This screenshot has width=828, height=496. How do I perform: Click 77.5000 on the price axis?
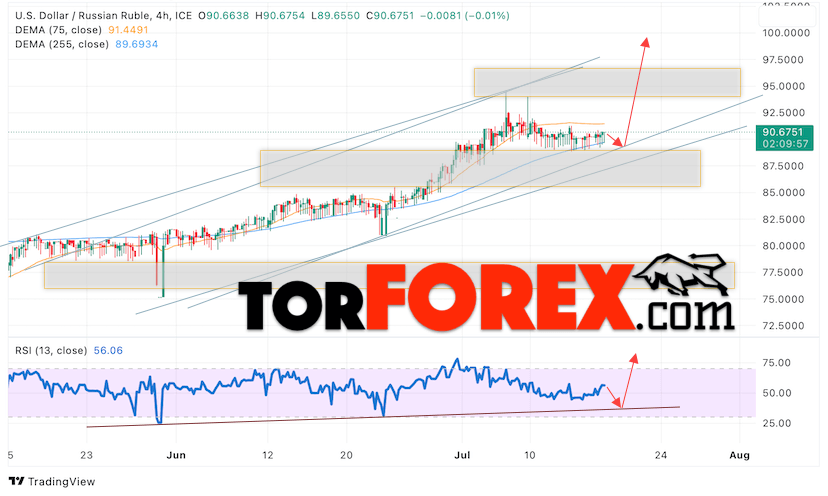tap(783, 273)
